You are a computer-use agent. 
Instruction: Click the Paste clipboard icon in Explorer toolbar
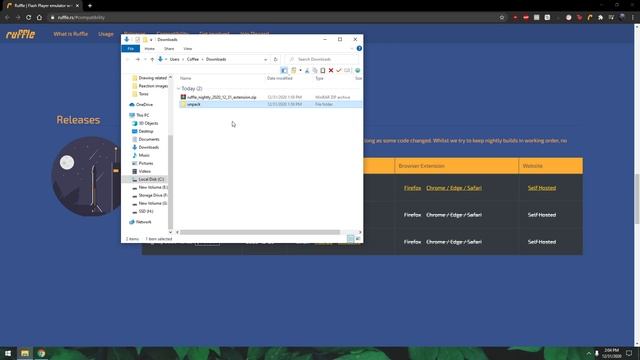tap(322, 70)
